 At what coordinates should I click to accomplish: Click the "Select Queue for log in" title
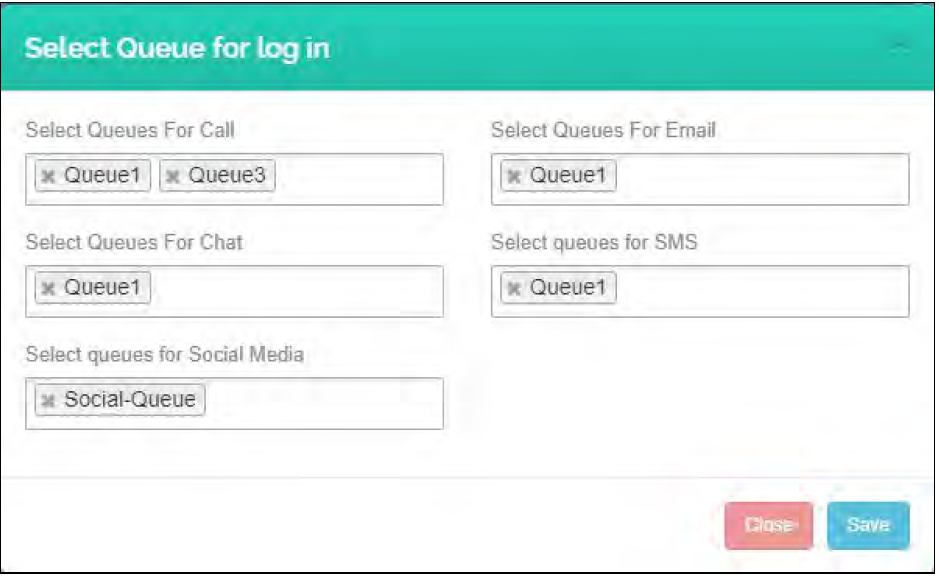point(176,49)
